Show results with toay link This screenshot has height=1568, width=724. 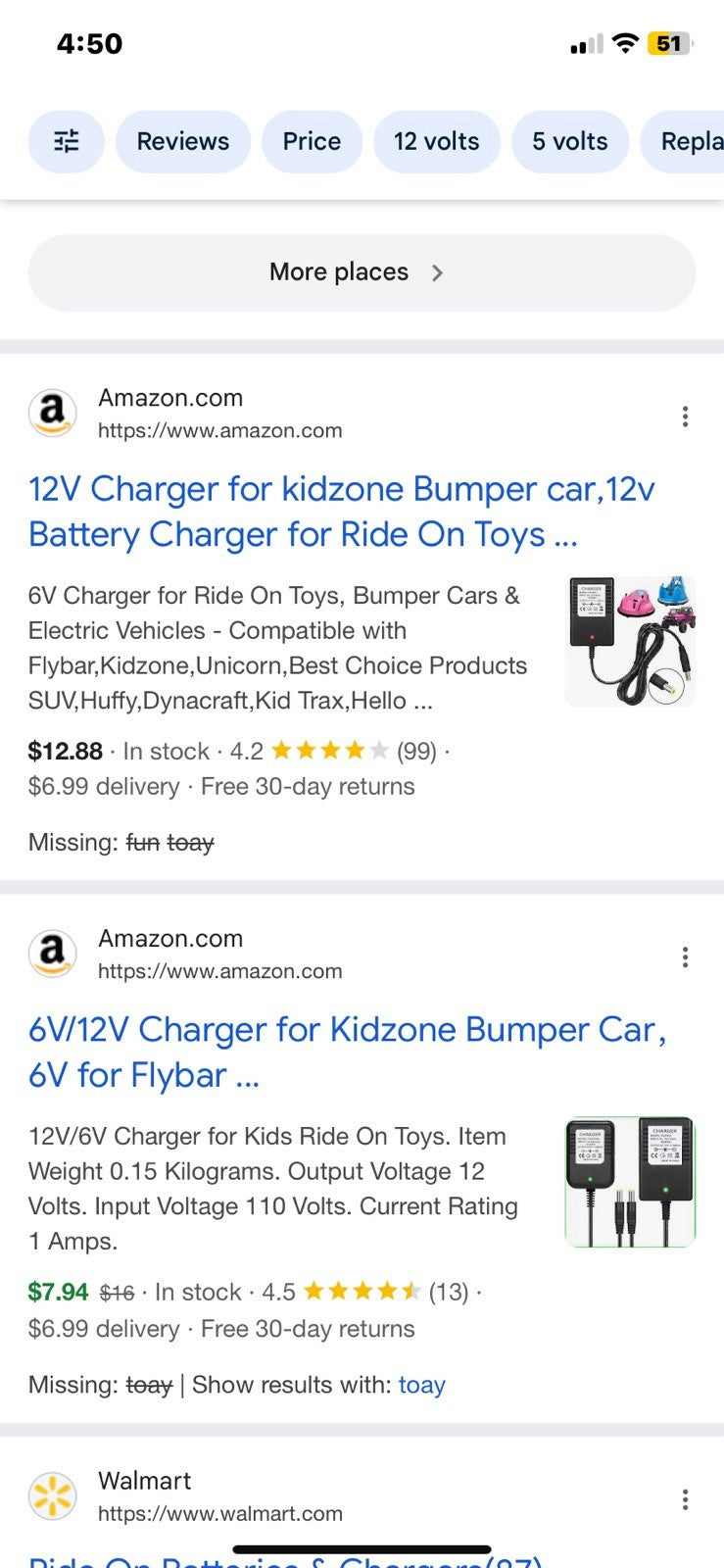coord(421,1385)
